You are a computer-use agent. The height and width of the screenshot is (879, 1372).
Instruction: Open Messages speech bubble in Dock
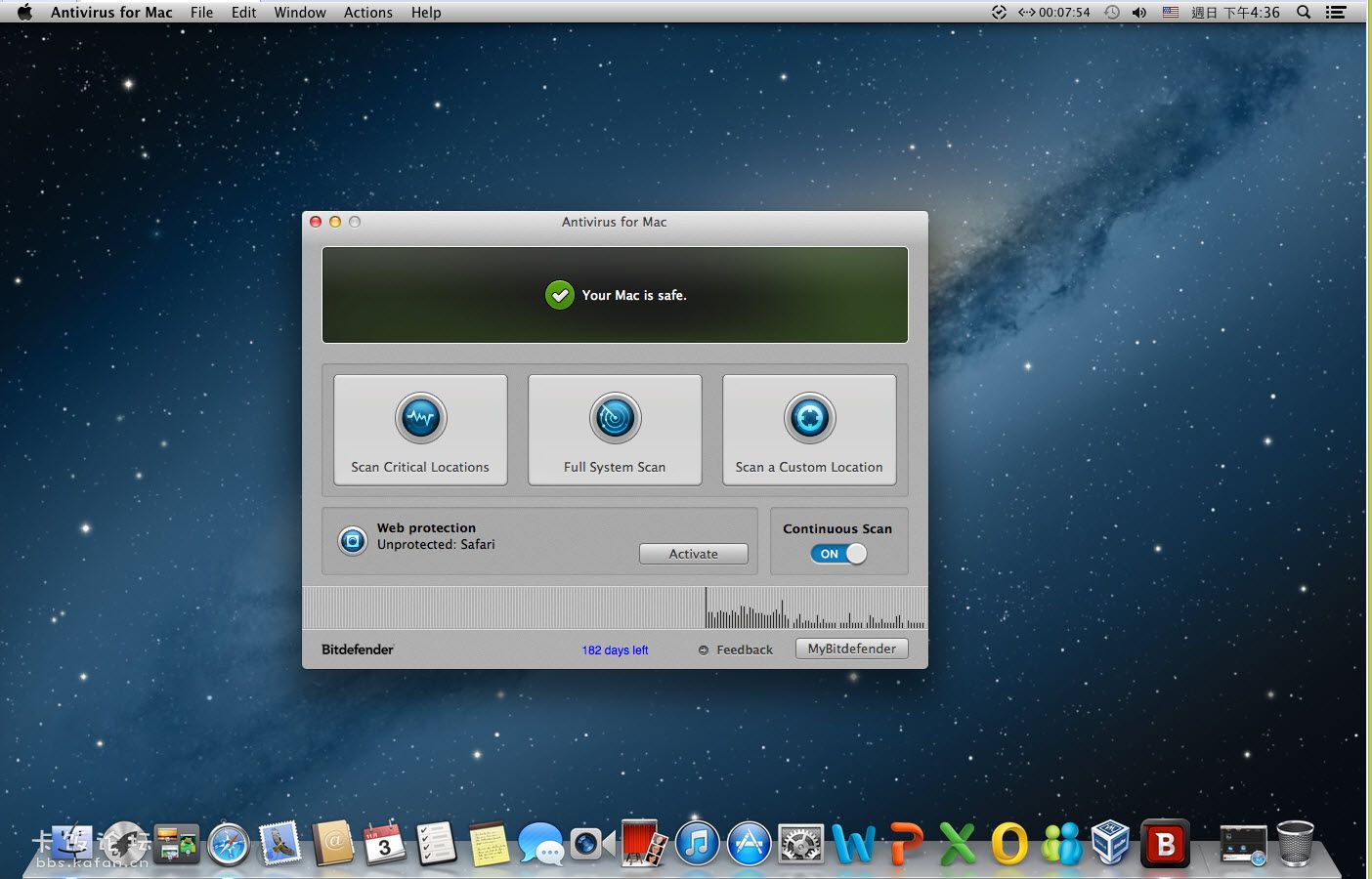click(540, 843)
